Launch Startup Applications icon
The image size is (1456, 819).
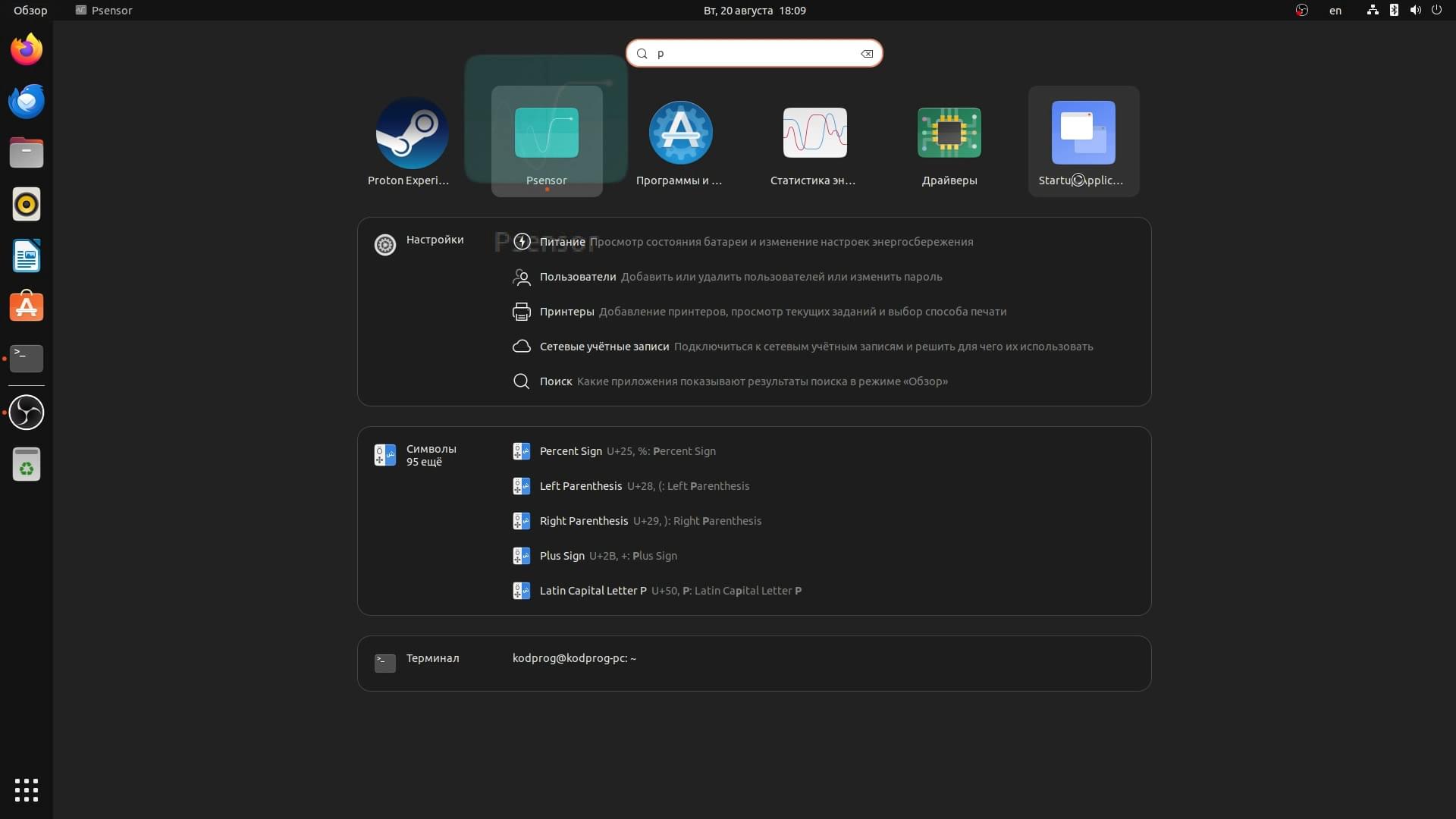tap(1084, 141)
